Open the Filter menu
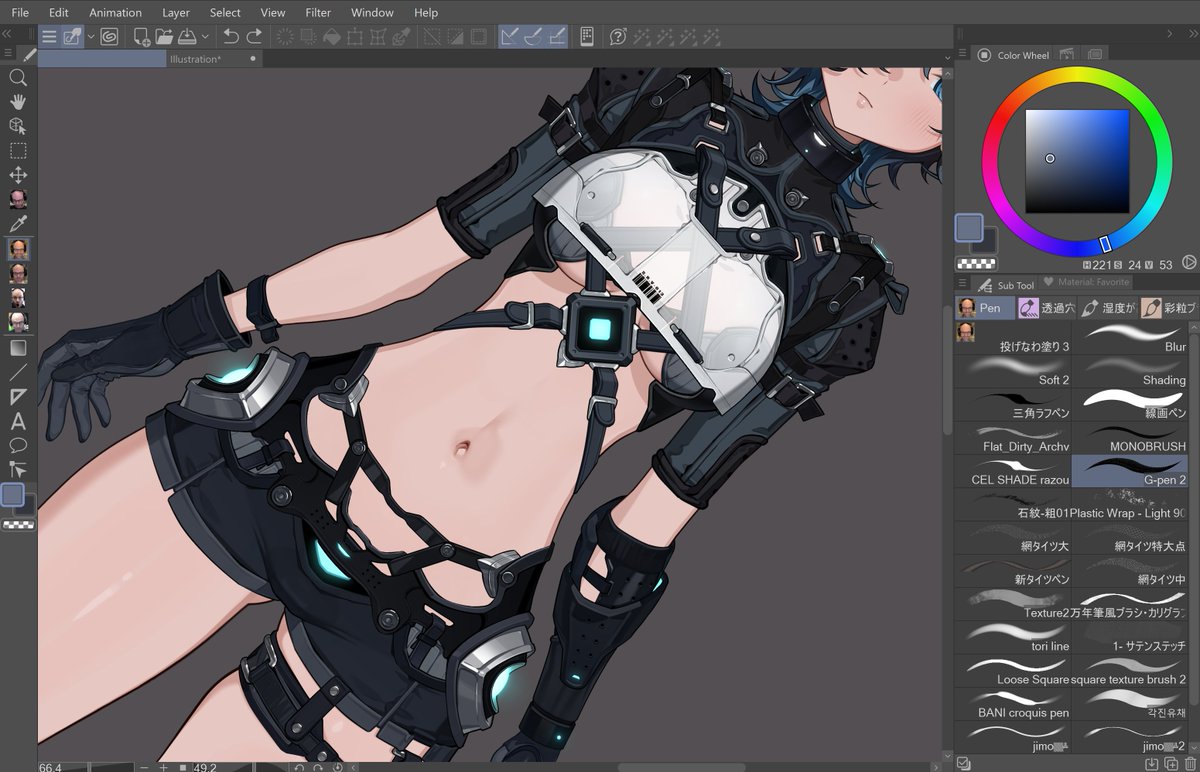The width and height of the screenshot is (1200, 772). point(318,12)
